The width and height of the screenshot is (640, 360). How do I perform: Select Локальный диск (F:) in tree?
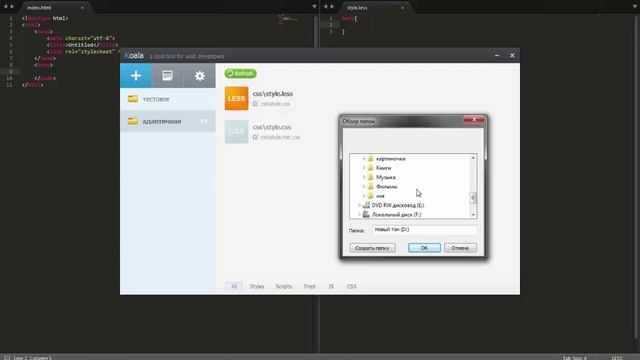(x=396, y=214)
